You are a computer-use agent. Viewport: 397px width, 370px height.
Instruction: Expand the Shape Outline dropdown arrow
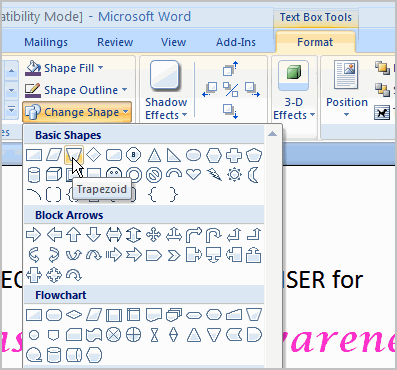click(x=125, y=90)
